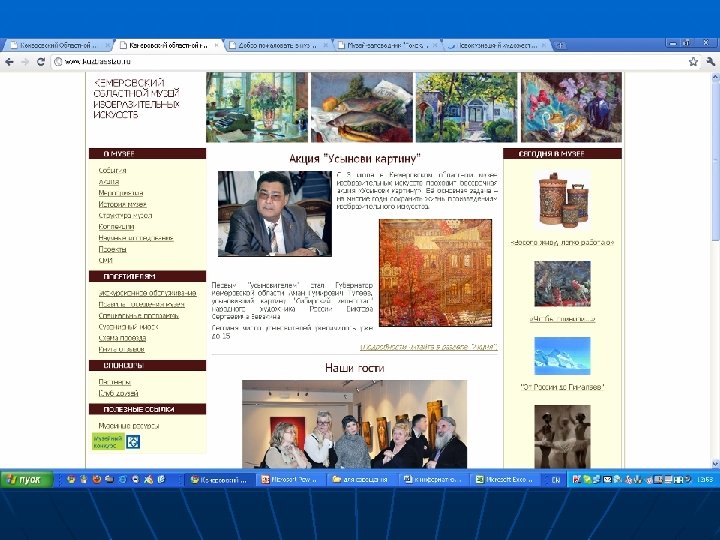Open the Мероприятия sidebar link
The height and width of the screenshot is (540, 720).
120,193
